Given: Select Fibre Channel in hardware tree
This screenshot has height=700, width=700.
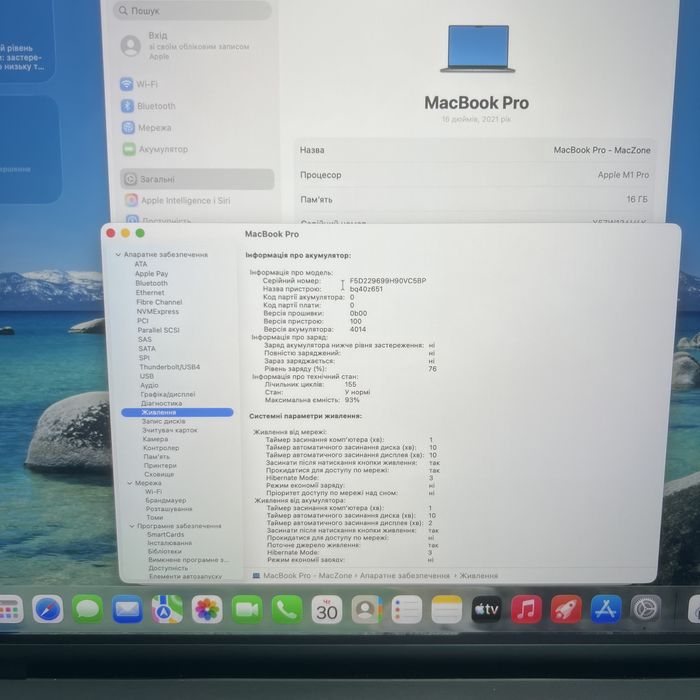Looking at the screenshot, I should [159, 302].
